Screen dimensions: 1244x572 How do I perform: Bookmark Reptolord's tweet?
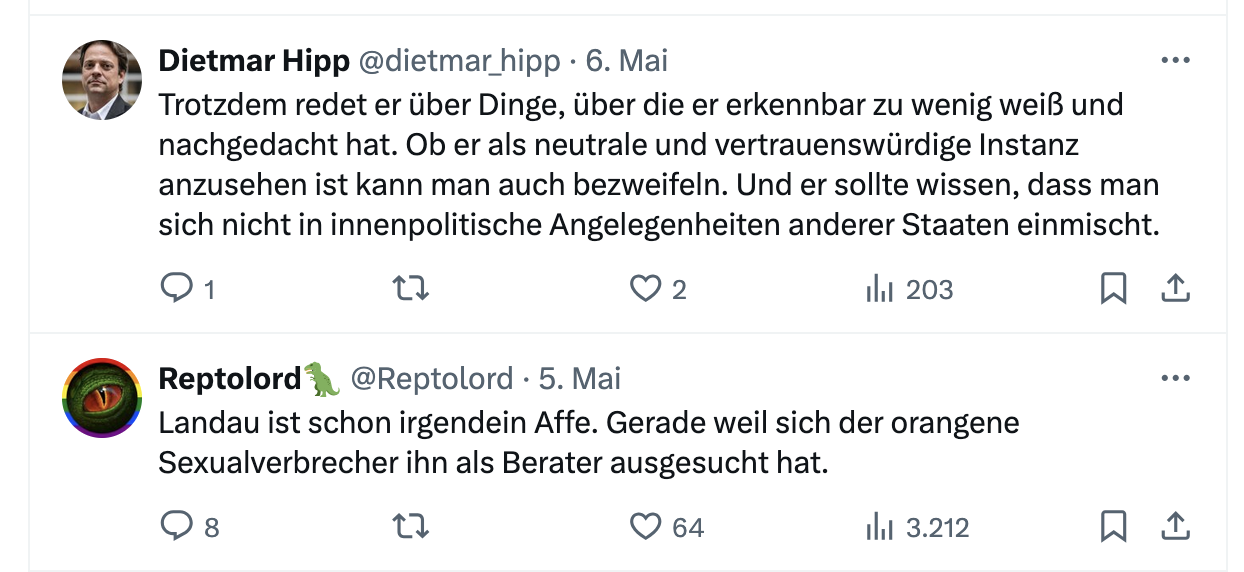1113,526
